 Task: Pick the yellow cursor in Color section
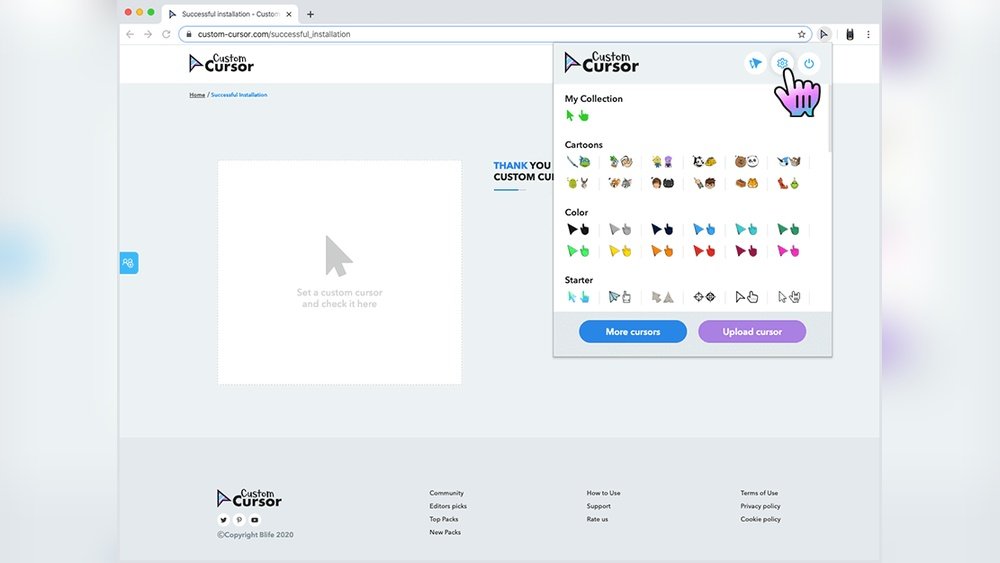(620, 251)
